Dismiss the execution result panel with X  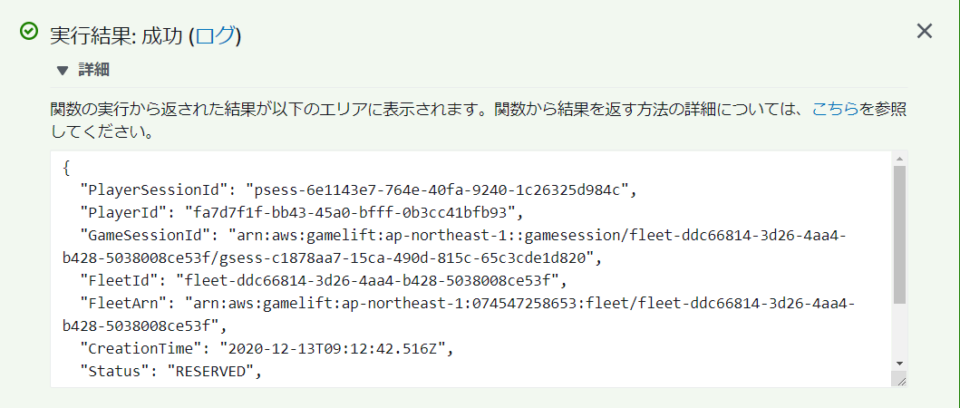click(x=924, y=31)
